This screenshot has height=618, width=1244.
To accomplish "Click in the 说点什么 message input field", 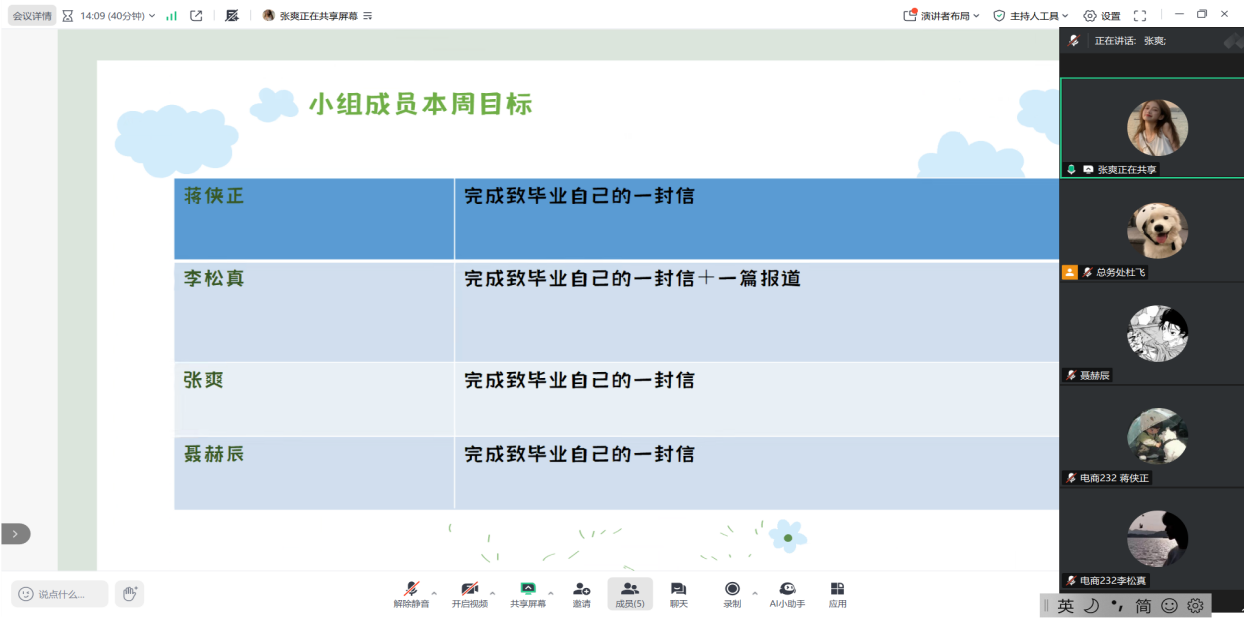I will coord(60,594).
